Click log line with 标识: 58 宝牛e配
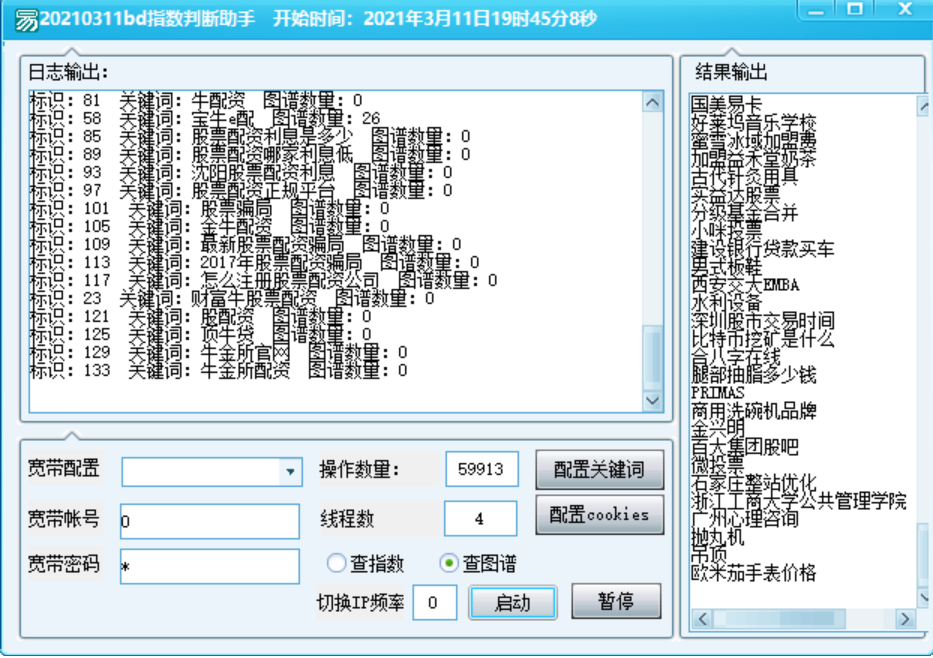933x658 pixels. [x=205, y=118]
